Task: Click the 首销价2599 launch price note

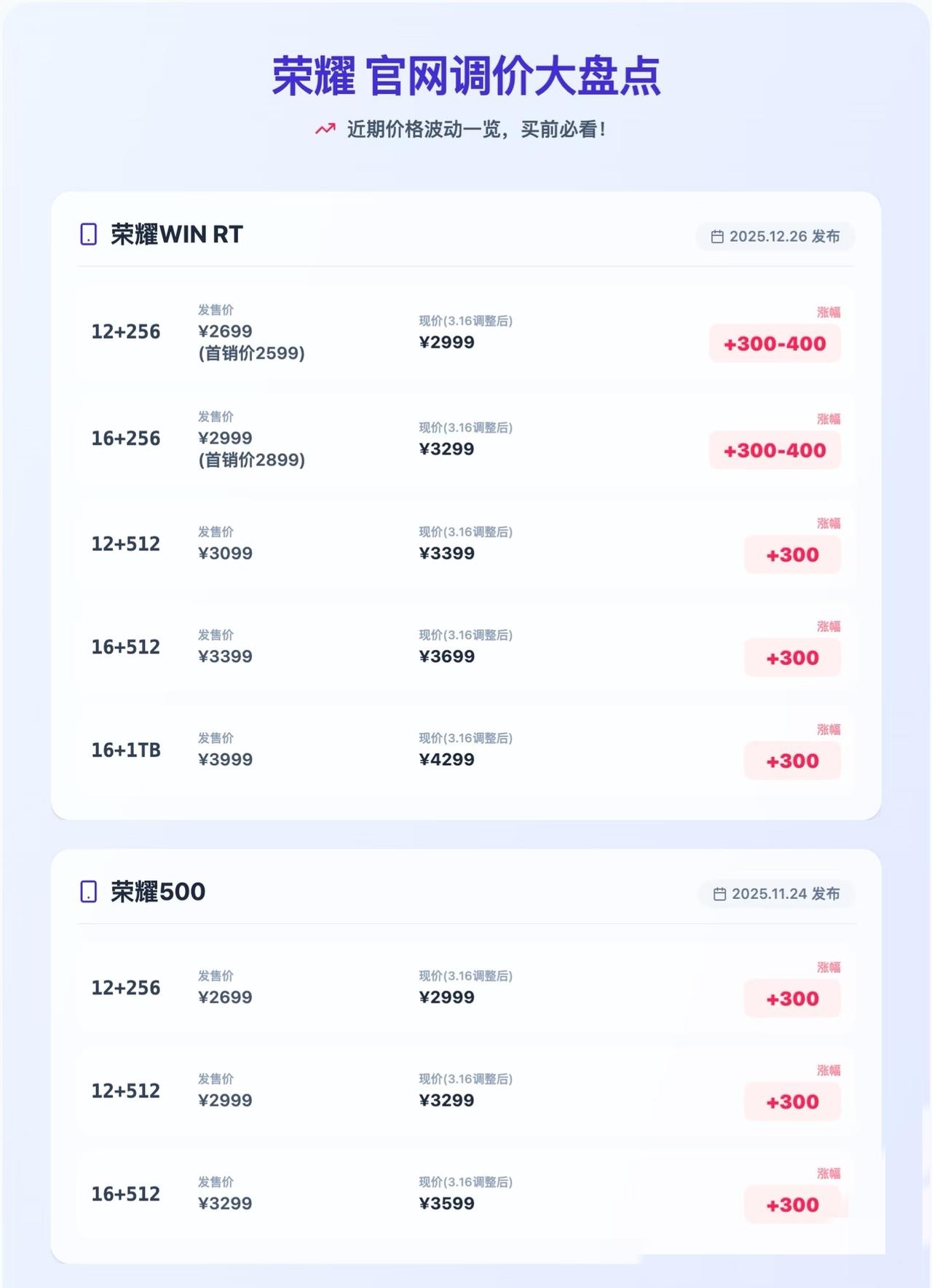Action: click(251, 353)
